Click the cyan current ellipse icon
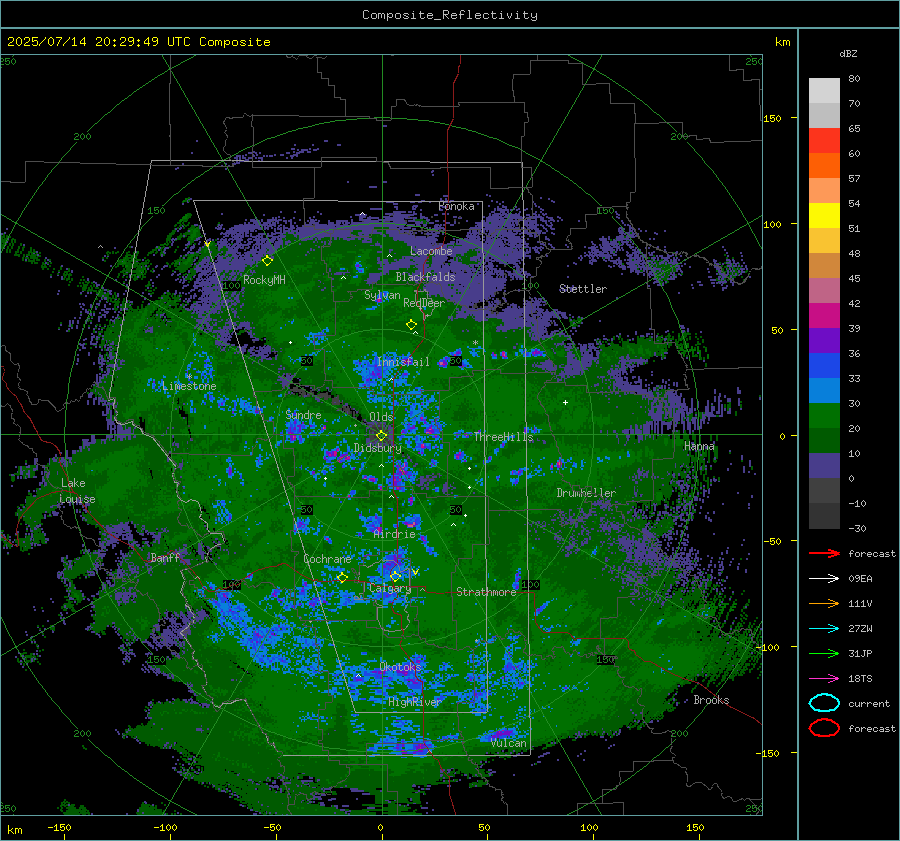 coord(824,703)
